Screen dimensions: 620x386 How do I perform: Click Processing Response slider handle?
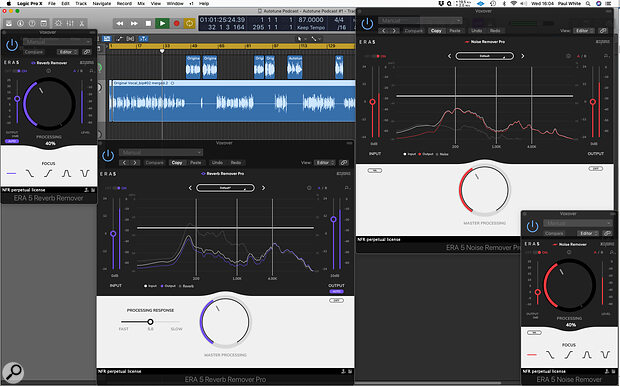(150, 322)
